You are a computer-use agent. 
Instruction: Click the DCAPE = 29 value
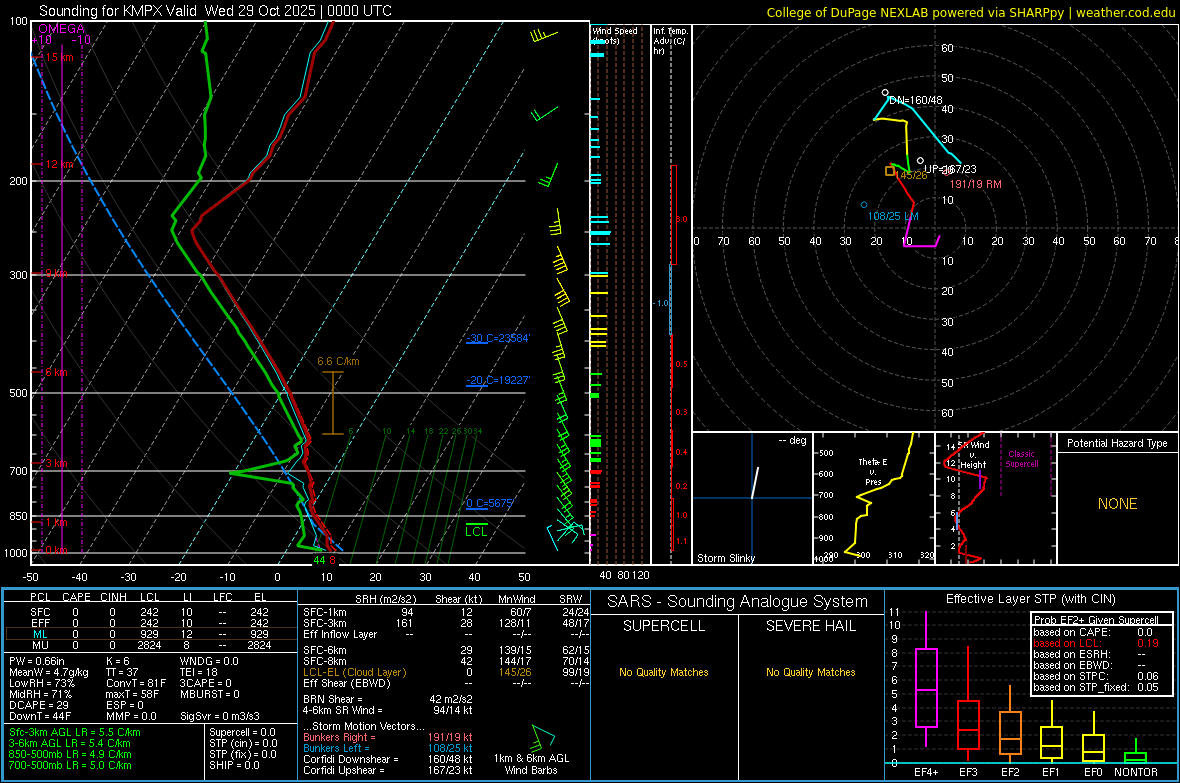38,705
